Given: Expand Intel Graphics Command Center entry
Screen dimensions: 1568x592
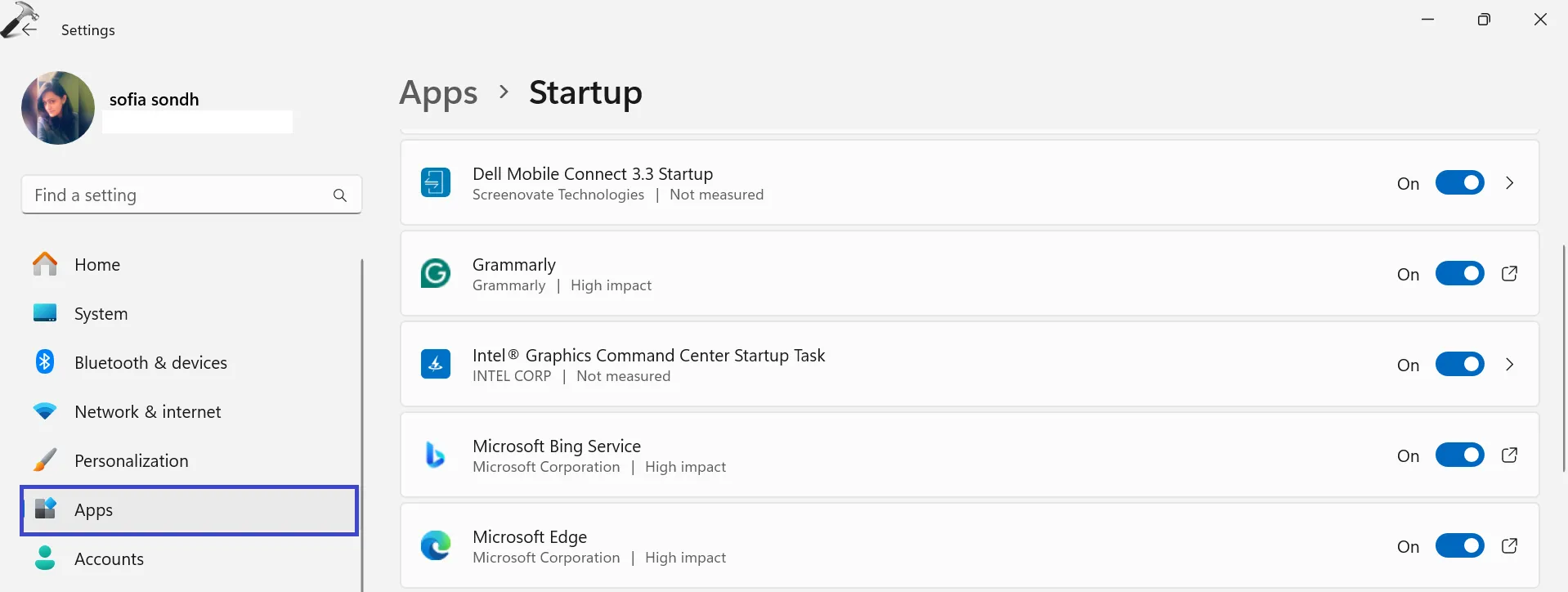Looking at the screenshot, I should [x=1509, y=365].
